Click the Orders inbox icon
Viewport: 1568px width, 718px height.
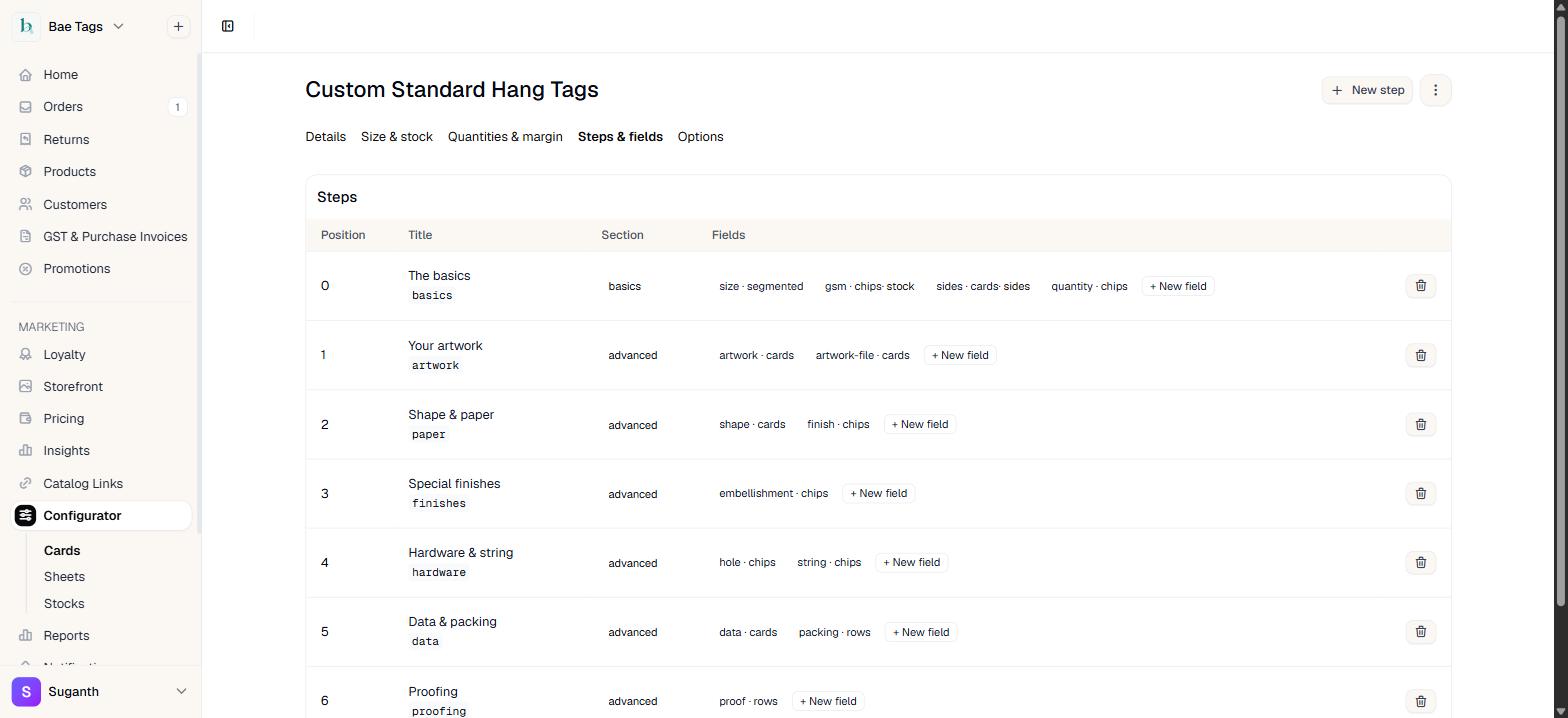click(x=26, y=107)
